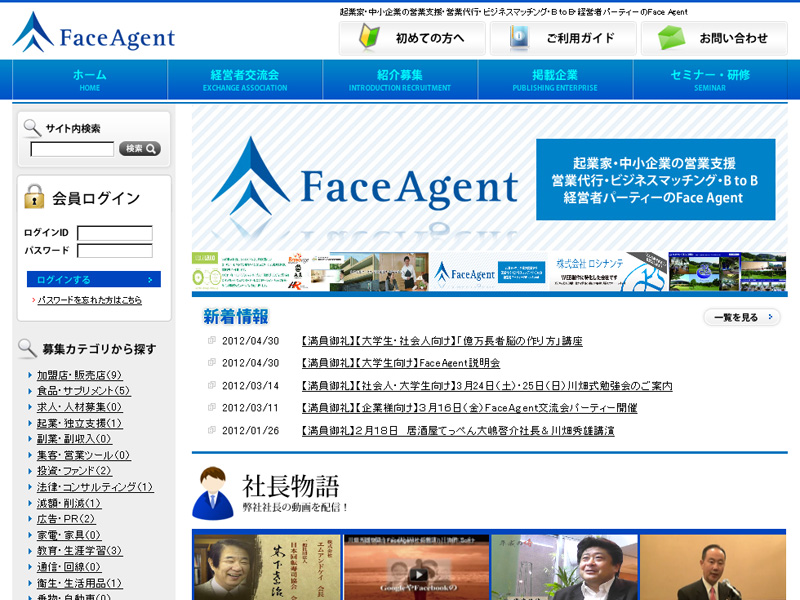Open news about 億万長者脳の作り方 講座

[442, 341]
